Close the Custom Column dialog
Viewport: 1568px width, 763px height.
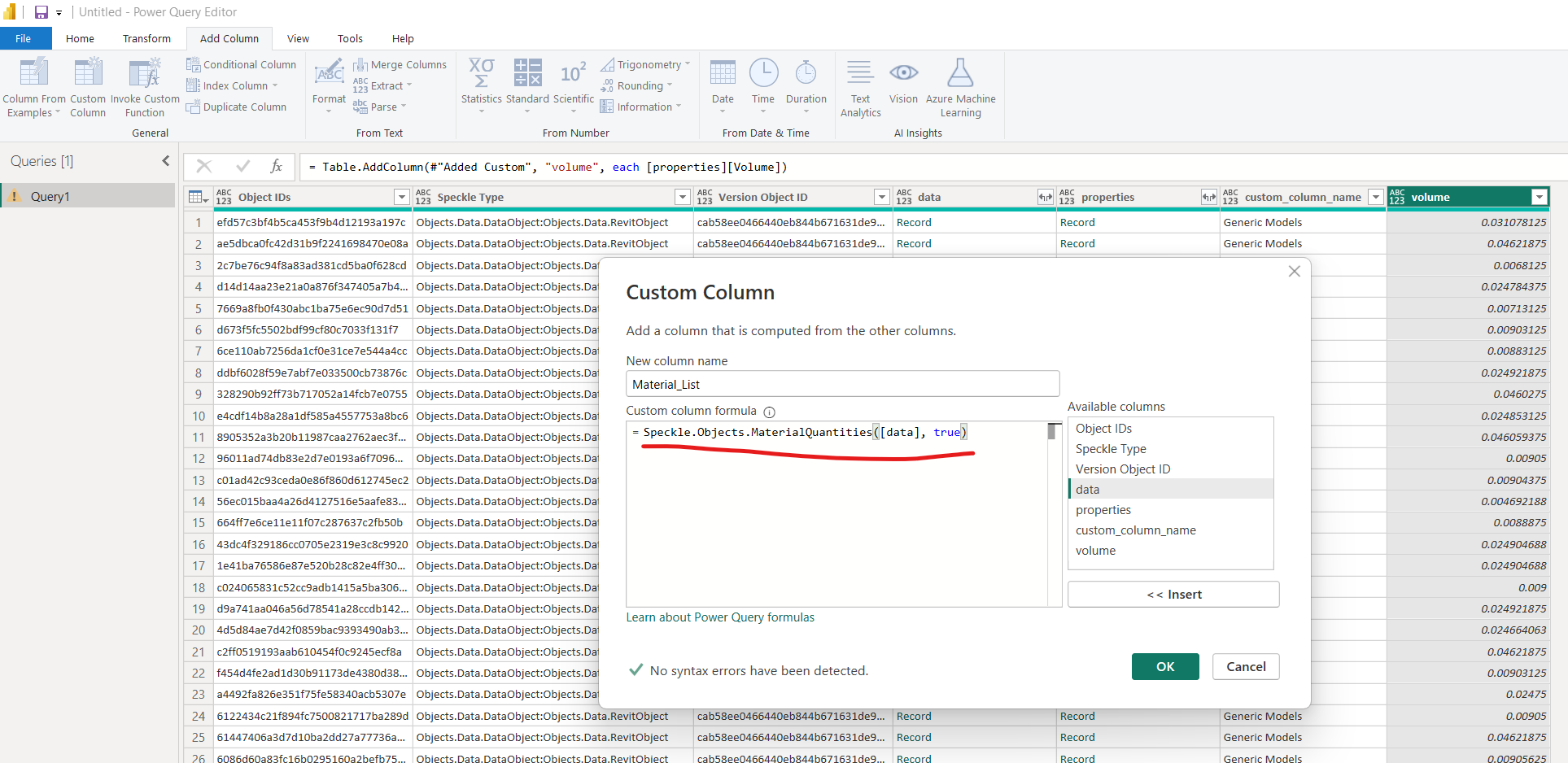(x=1295, y=272)
